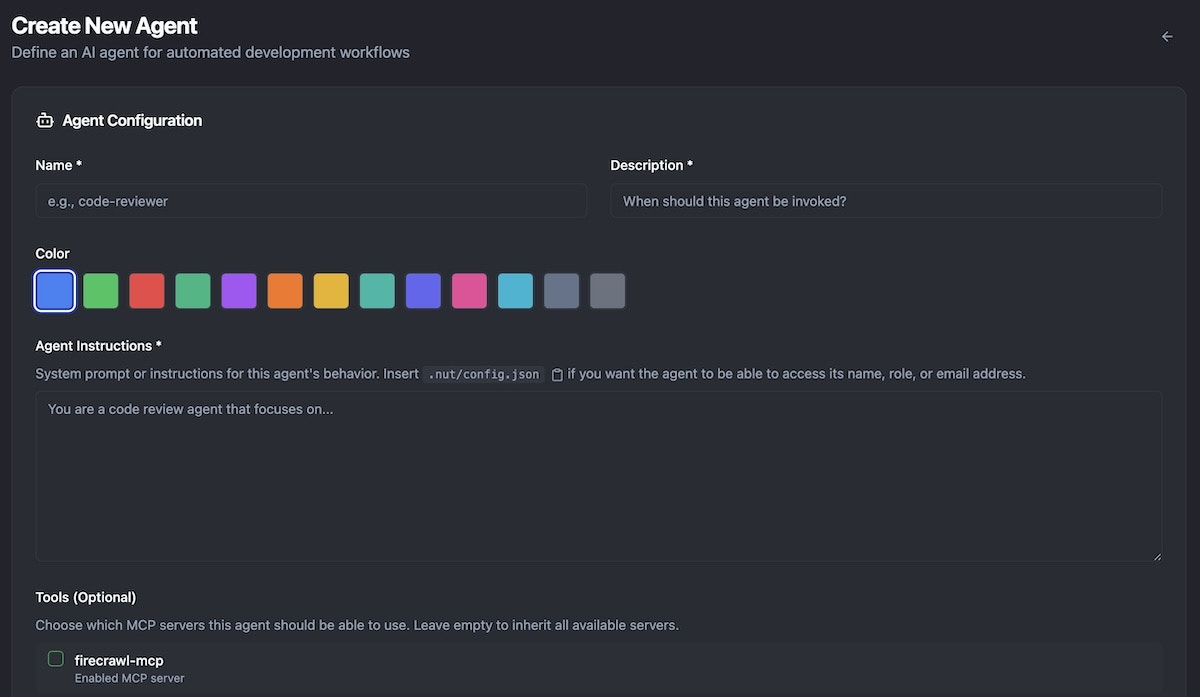
Task: Choose the orange color swatch
Action: (x=284, y=291)
